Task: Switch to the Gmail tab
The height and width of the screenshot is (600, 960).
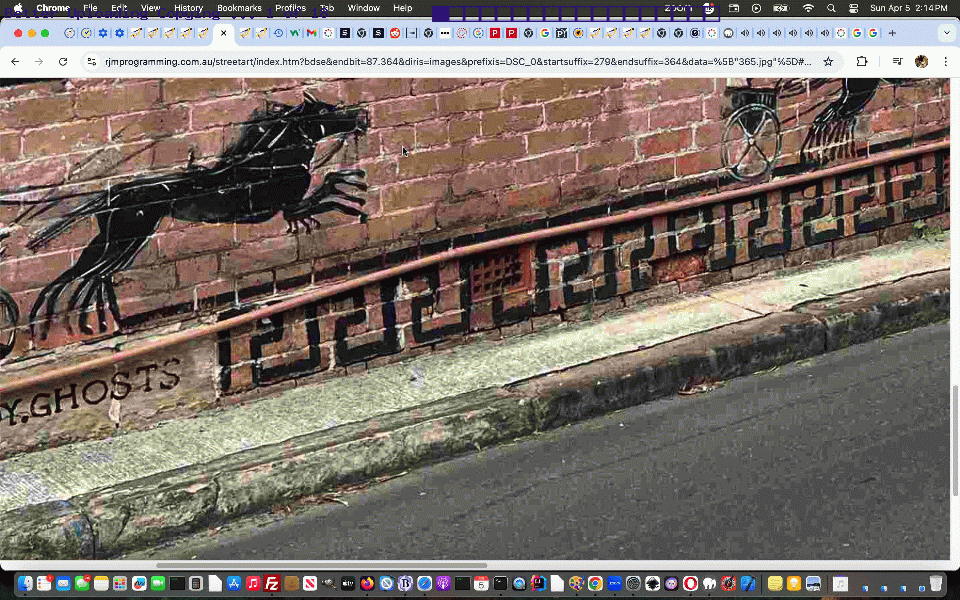Action: point(310,32)
